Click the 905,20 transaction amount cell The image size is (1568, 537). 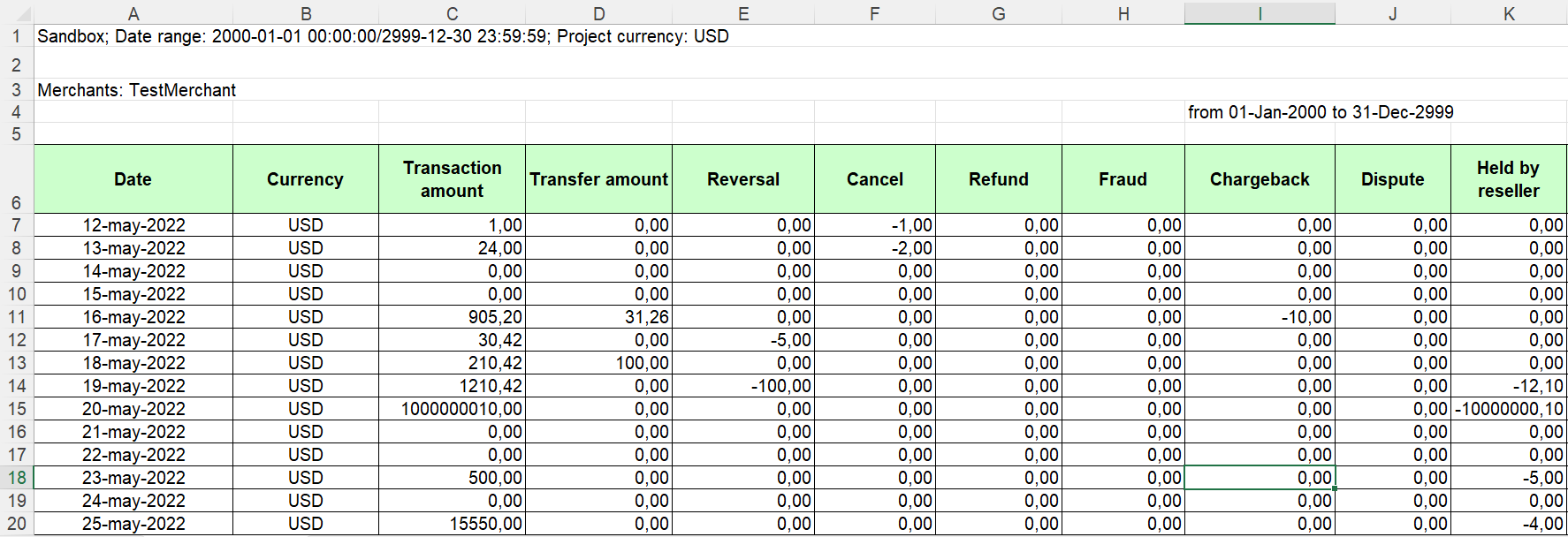coord(452,317)
